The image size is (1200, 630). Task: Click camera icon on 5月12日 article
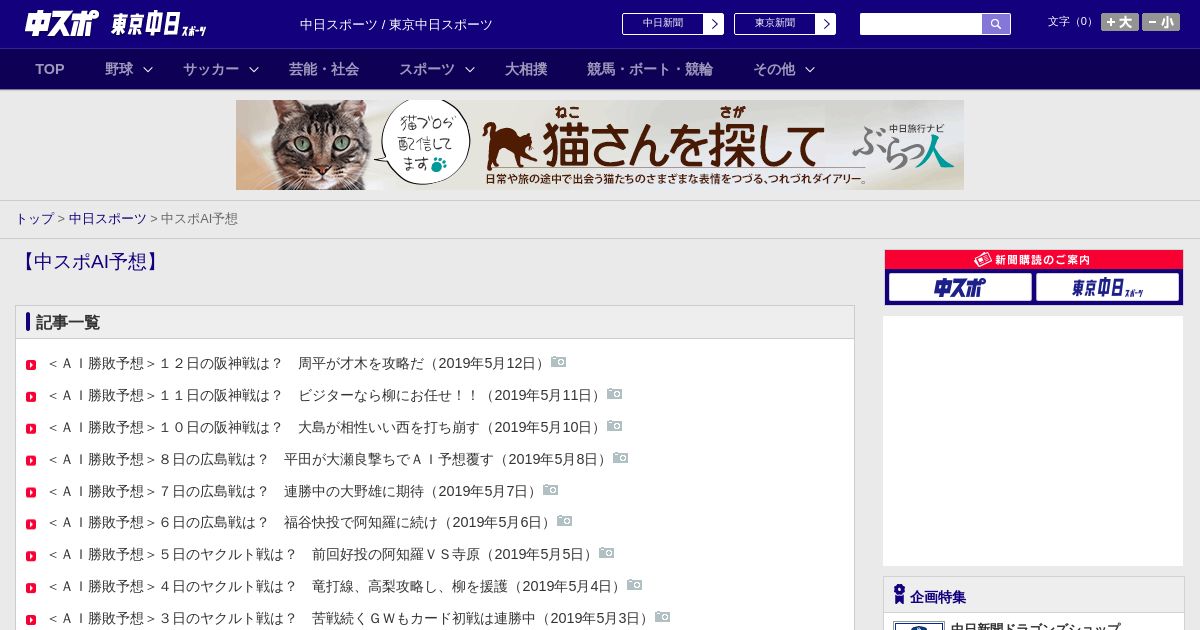(558, 362)
